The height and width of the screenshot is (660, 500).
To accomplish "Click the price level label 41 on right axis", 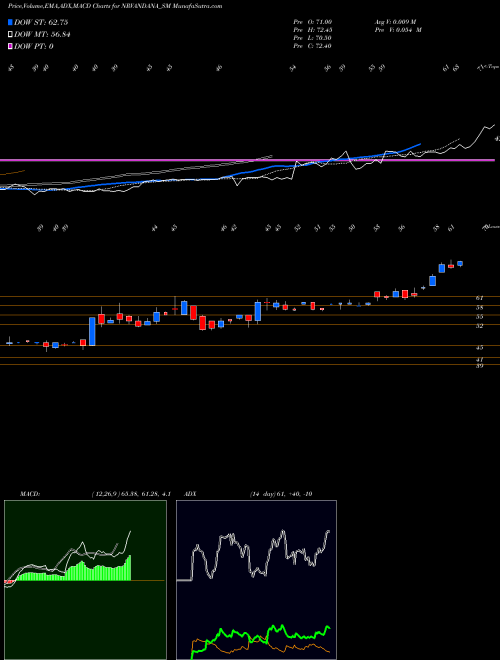I will tap(479, 360).
